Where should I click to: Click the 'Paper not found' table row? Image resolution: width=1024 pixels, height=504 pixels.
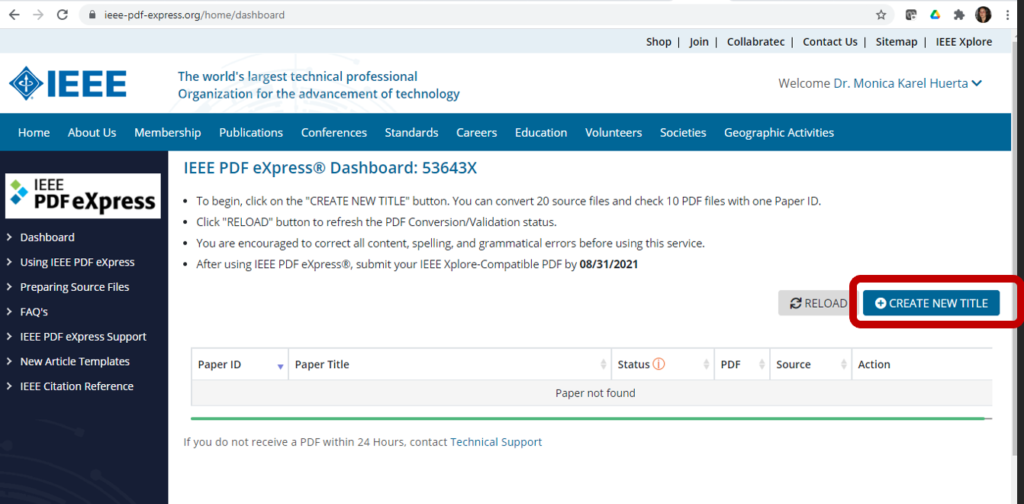point(592,393)
